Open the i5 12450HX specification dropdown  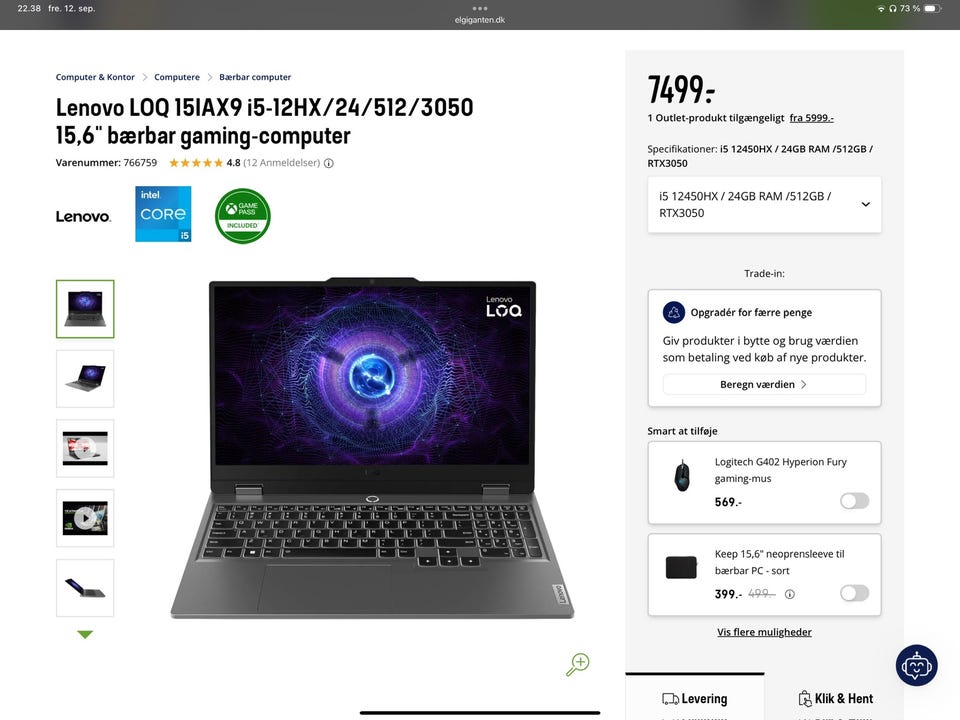click(764, 204)
